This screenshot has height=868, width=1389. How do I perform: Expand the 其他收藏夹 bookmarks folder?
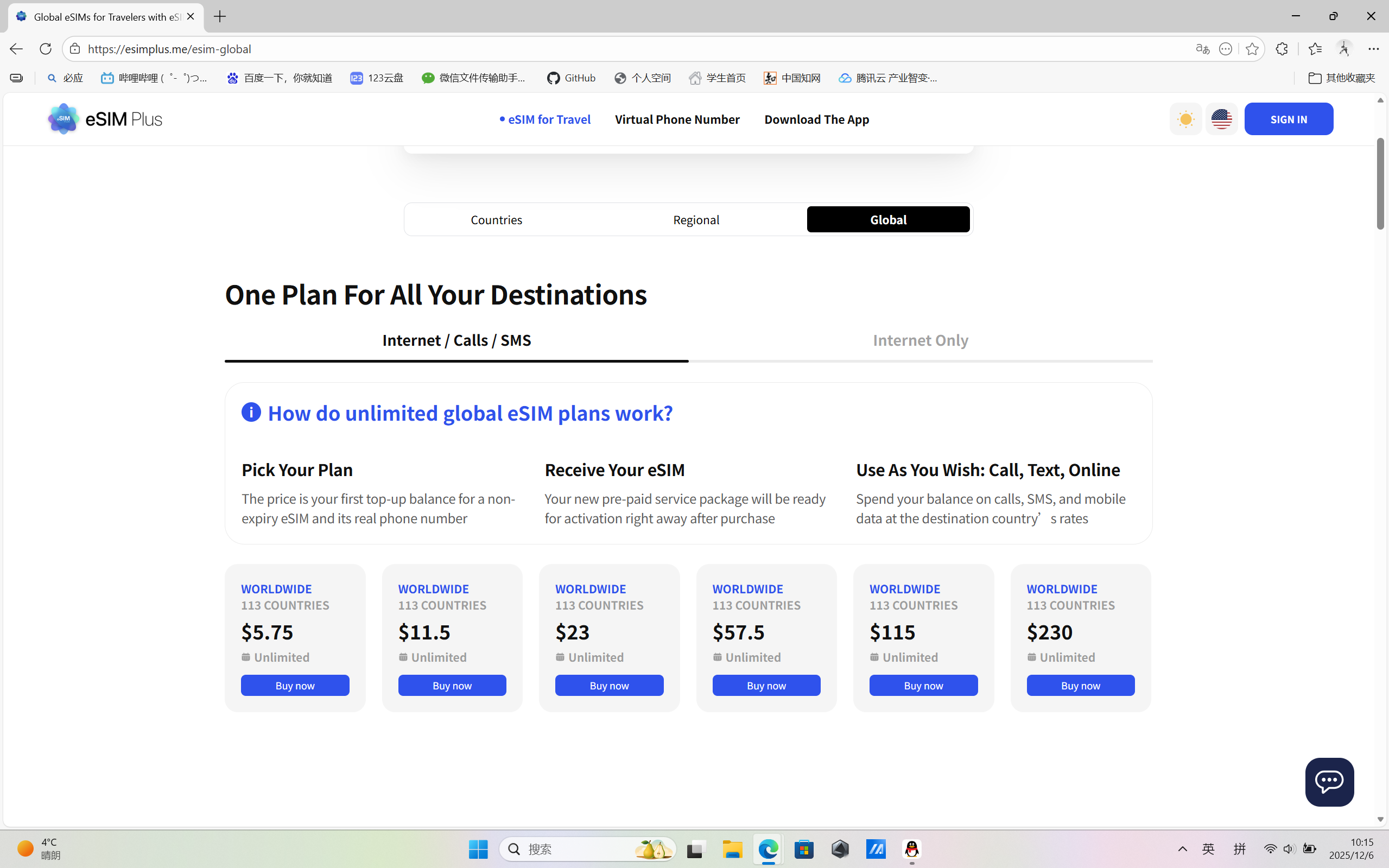(1341, 78)
